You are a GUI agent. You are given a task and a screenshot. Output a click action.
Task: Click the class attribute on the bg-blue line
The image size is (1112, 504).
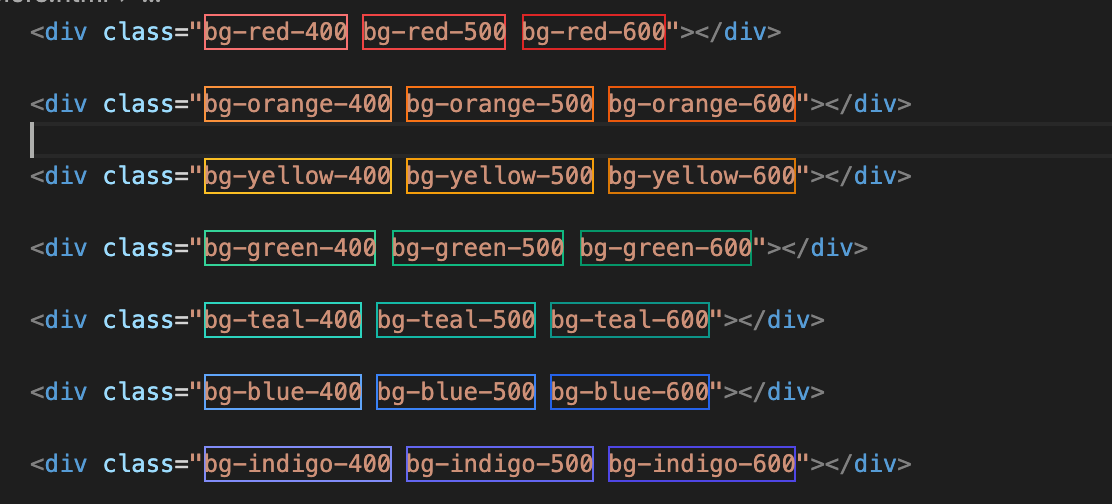(138, 392)
